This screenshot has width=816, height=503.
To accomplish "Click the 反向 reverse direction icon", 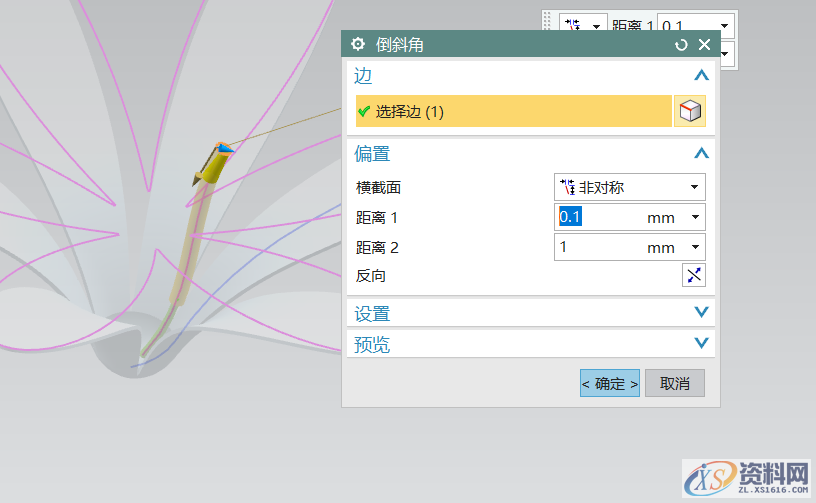I will (x=694, y=275).
